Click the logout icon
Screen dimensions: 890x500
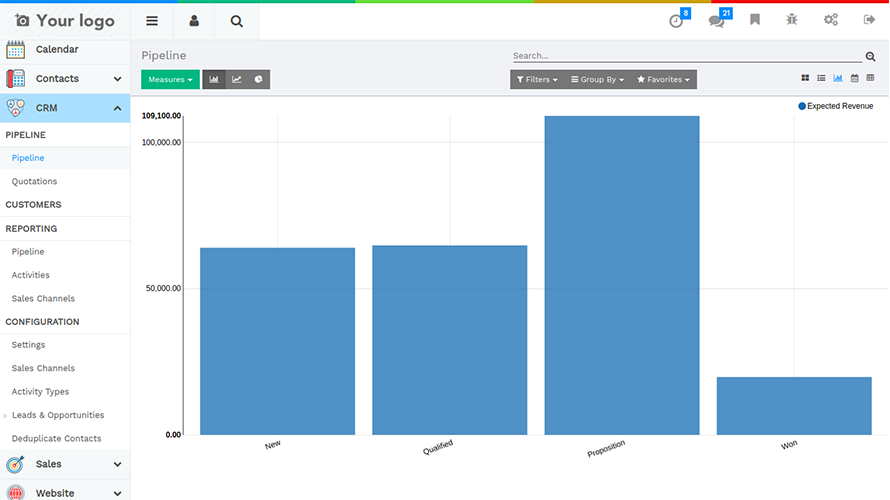(x=869, y=20)
